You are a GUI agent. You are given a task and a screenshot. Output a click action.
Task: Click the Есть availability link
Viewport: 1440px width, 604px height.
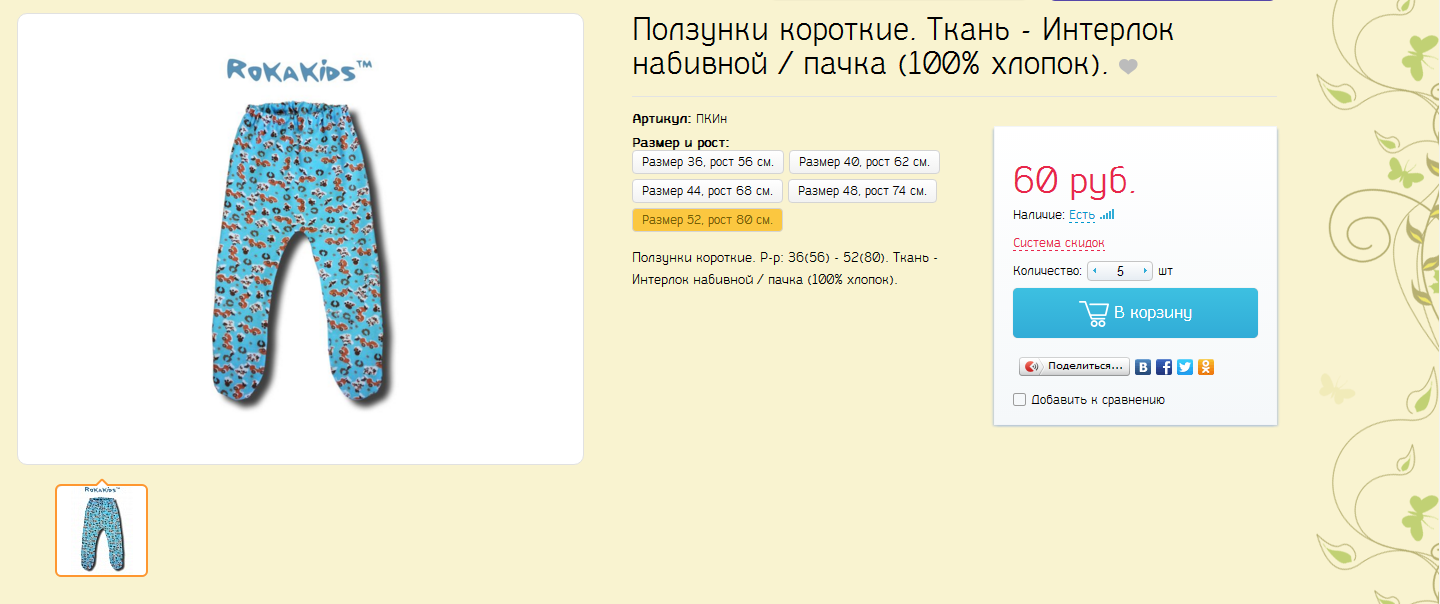click(x=1081, y=215)
